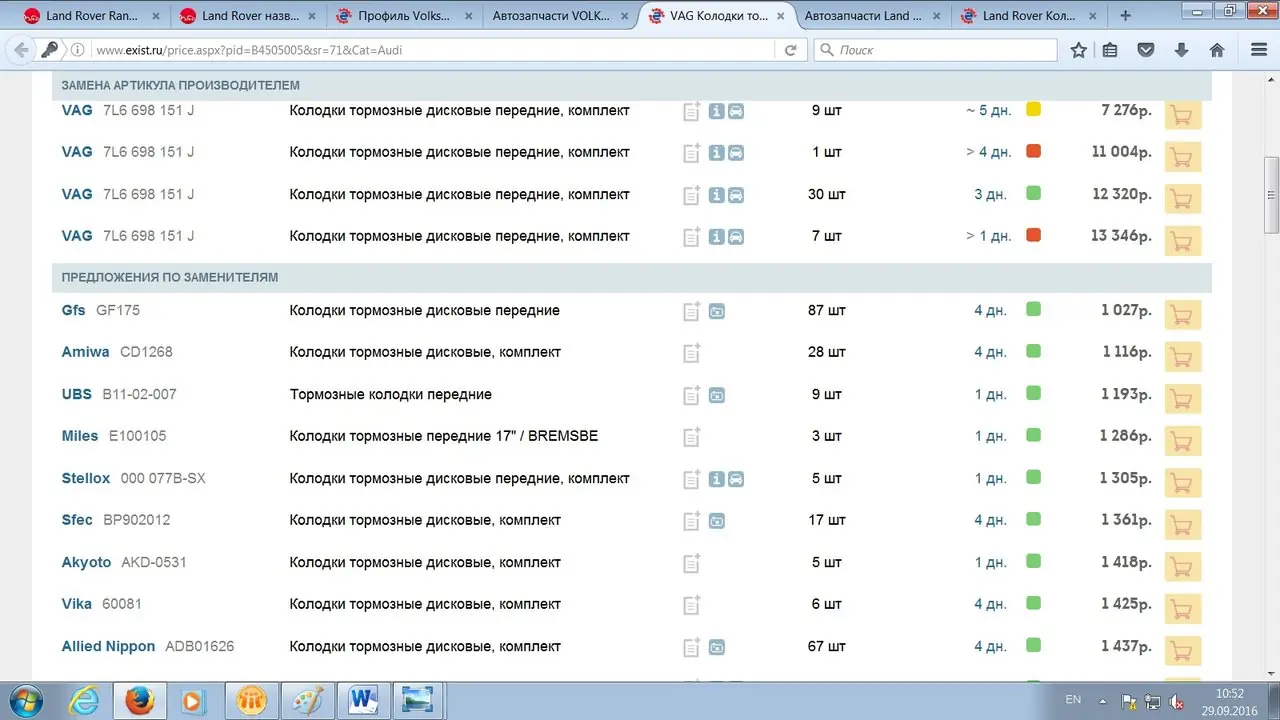This screenshot has width=1280, height=720.
Task: Launch Internet Explorer from taskbar
Action: 84,700
